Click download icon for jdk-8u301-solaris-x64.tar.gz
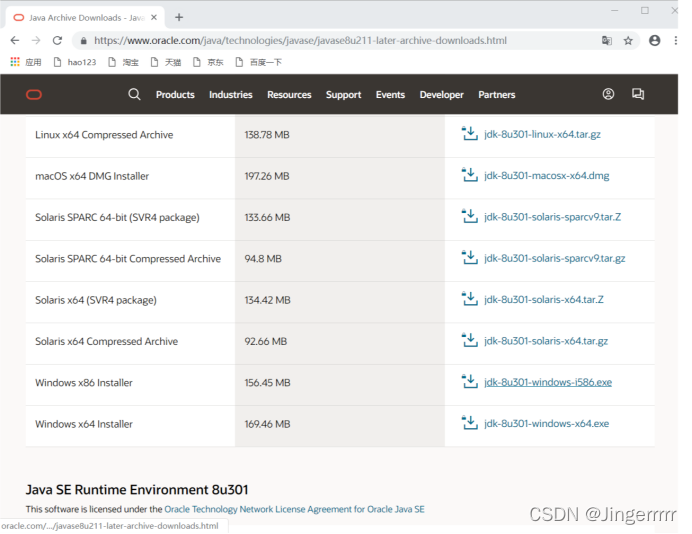692x534 pixels. (x=470, y=340)
